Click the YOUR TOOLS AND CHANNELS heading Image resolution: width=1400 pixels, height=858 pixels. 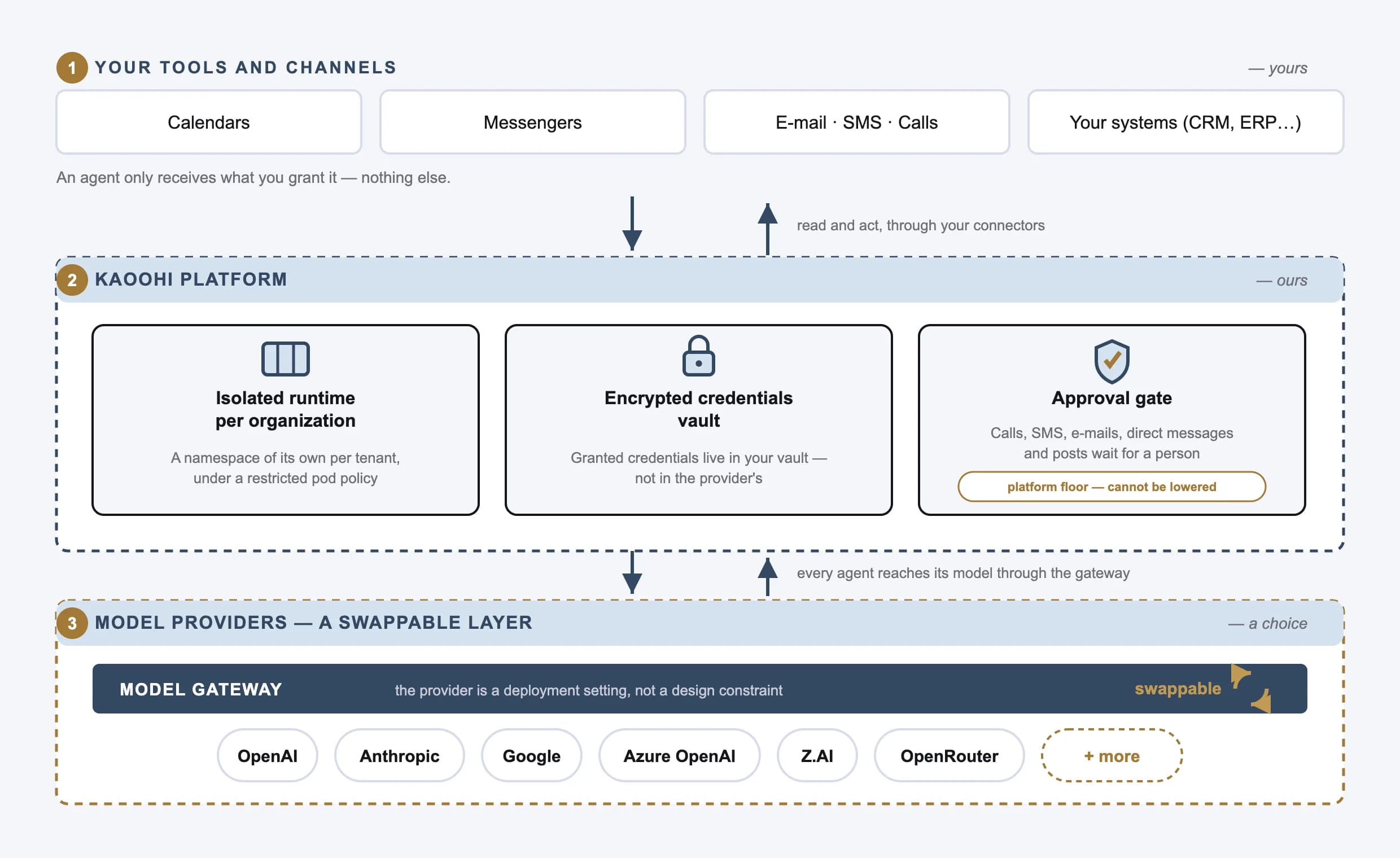246,67
